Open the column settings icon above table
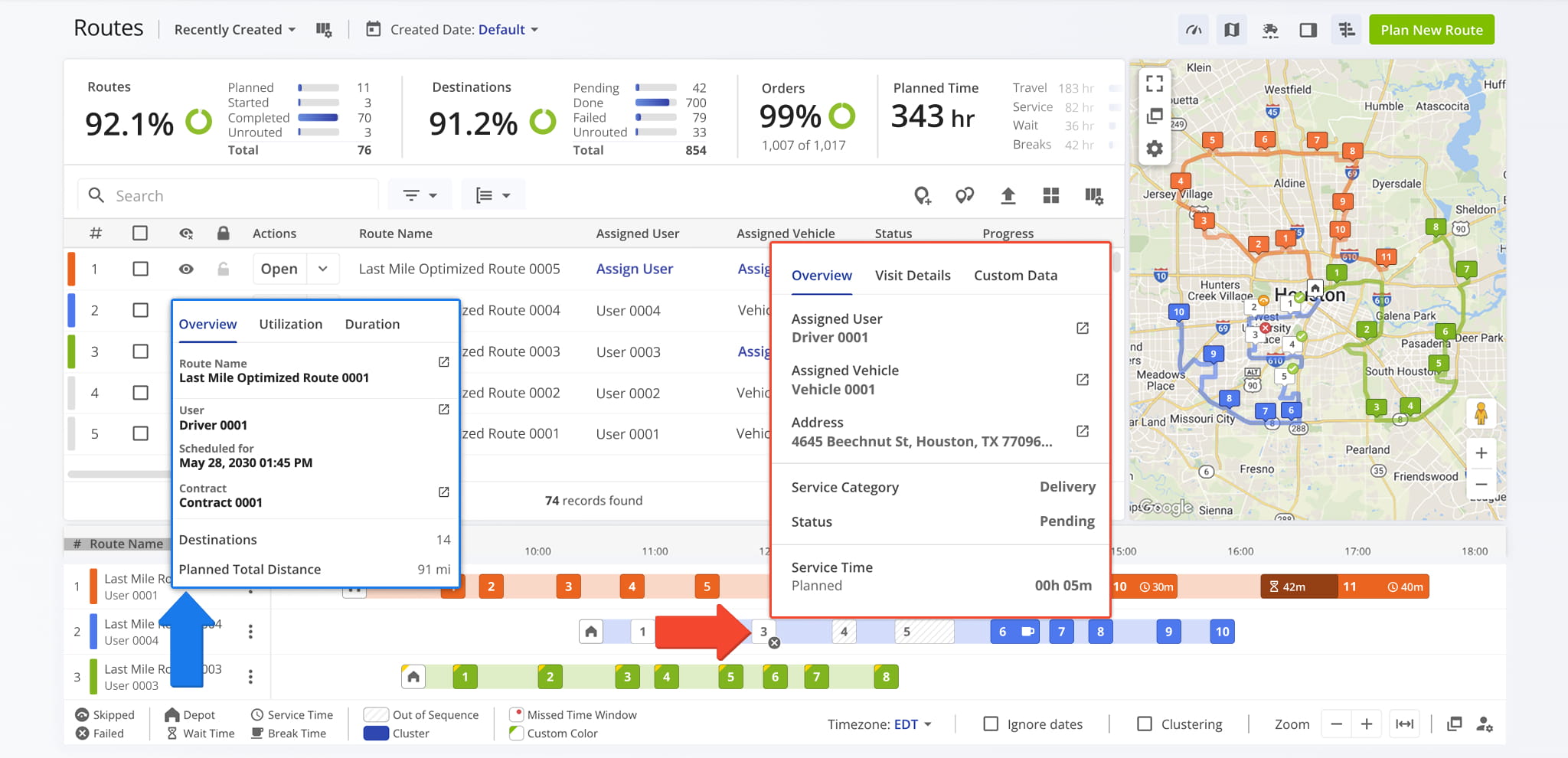The width and height of the screenshot is (1568, 758). (x=1094, y=196)
